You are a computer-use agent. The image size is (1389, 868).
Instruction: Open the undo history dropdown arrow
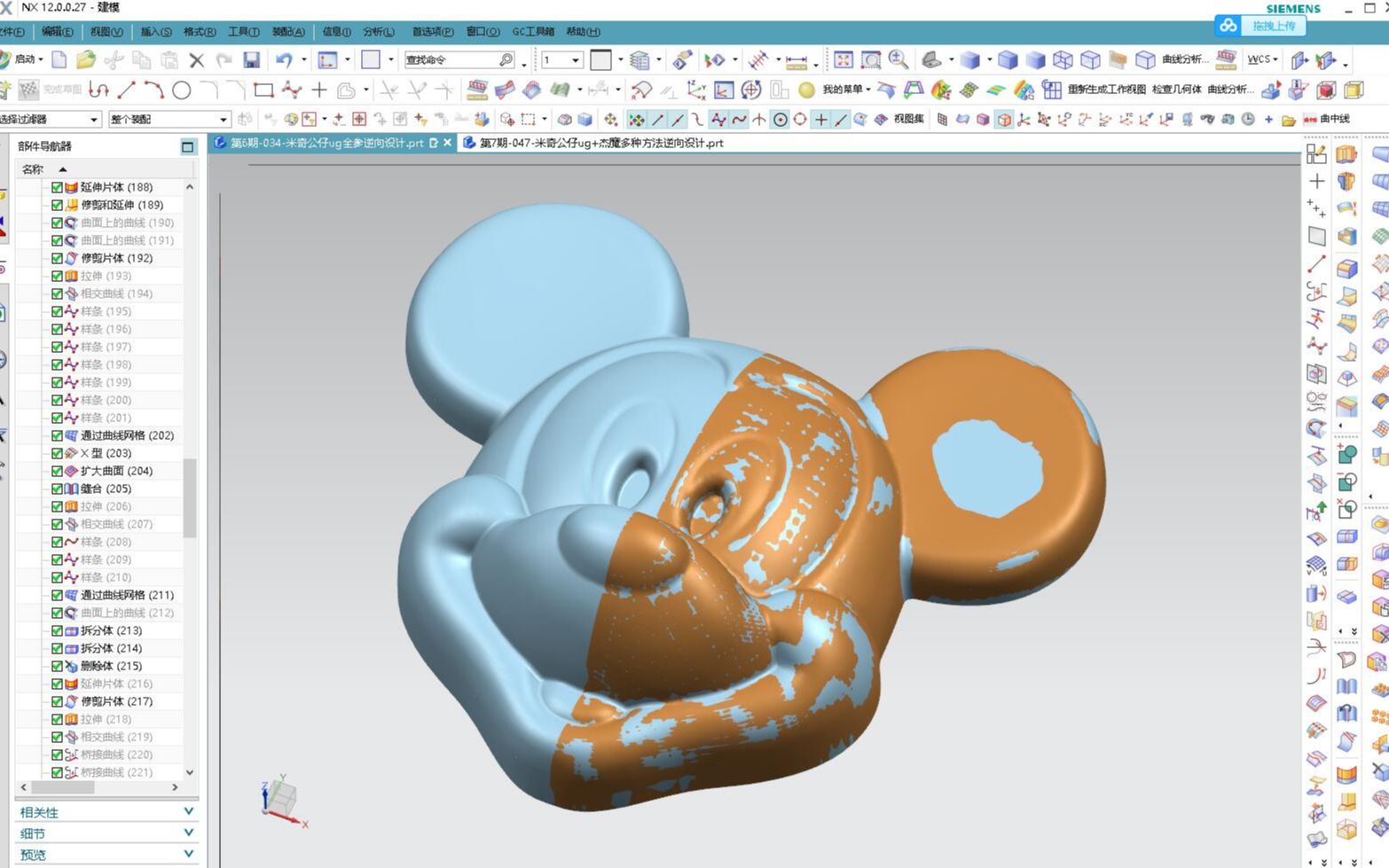pos(303,60)
